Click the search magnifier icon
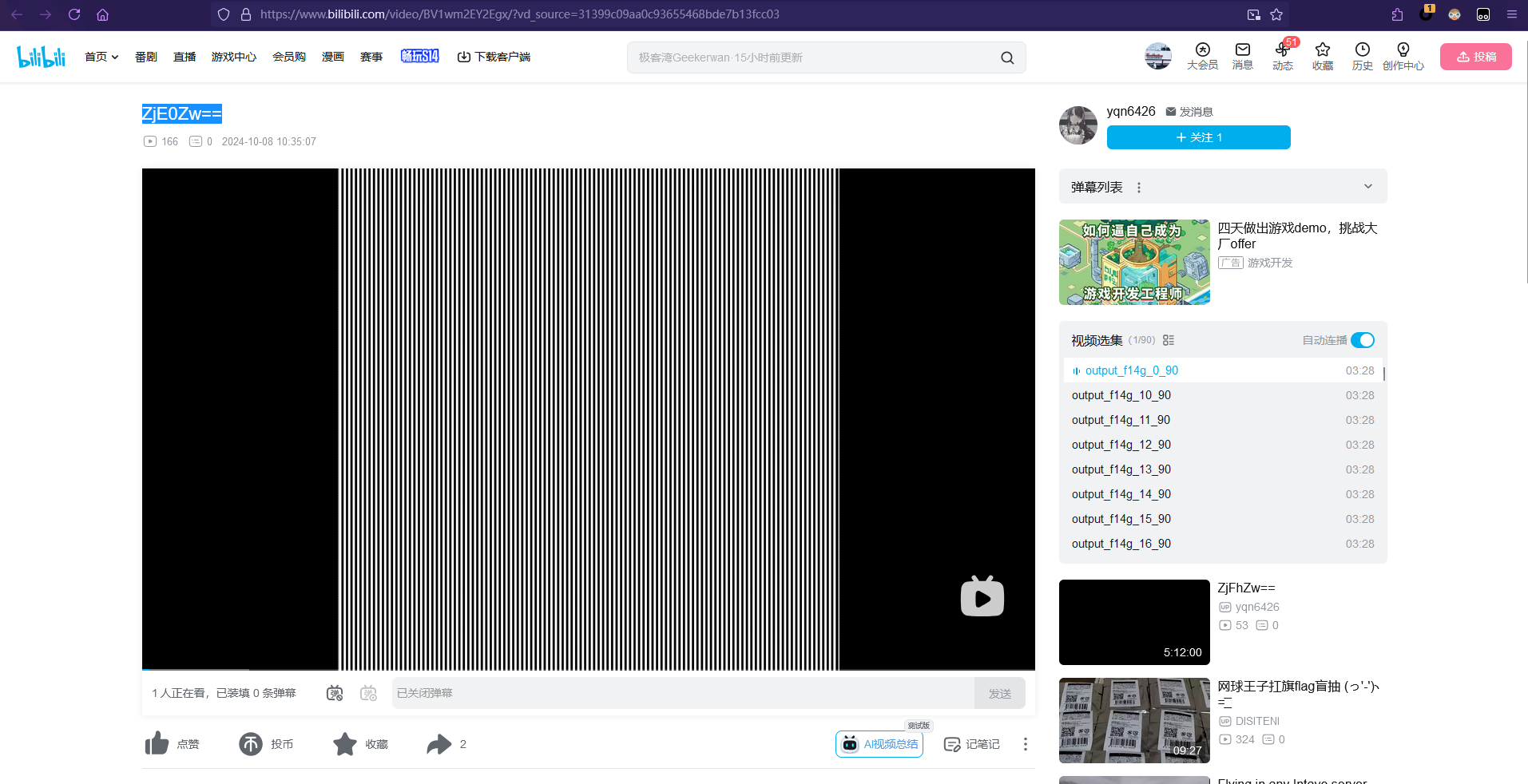The image size is (1528, 784). (1007, 57)
